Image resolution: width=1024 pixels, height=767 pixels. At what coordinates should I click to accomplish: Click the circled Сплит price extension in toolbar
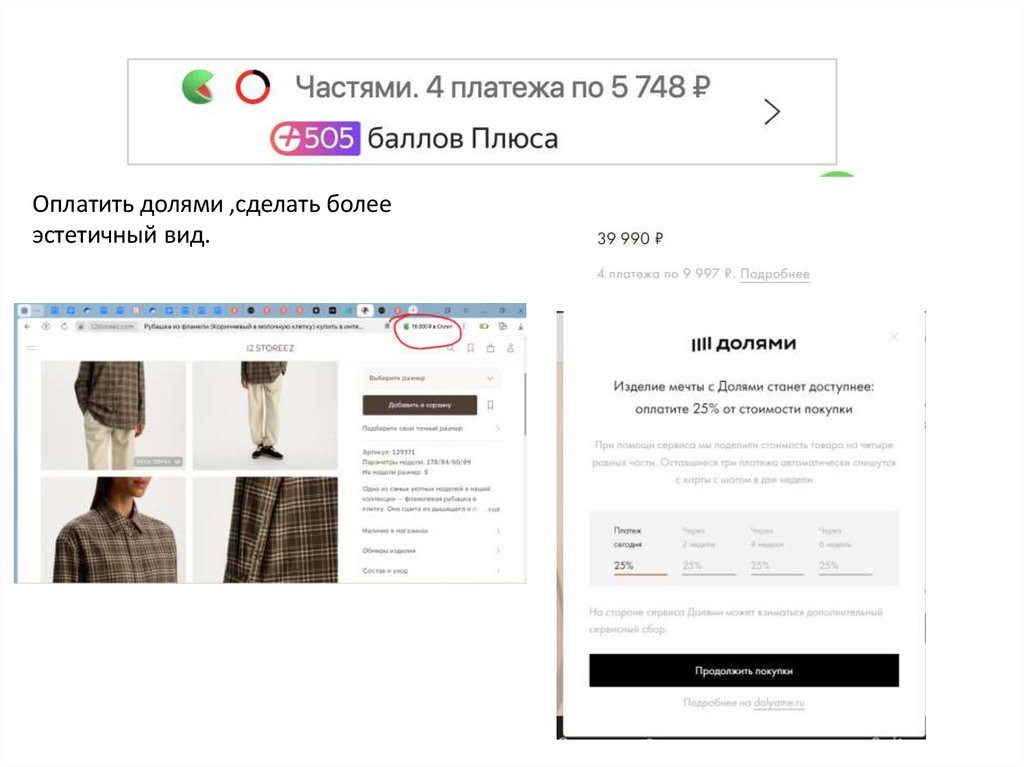(x=428, y=326)
